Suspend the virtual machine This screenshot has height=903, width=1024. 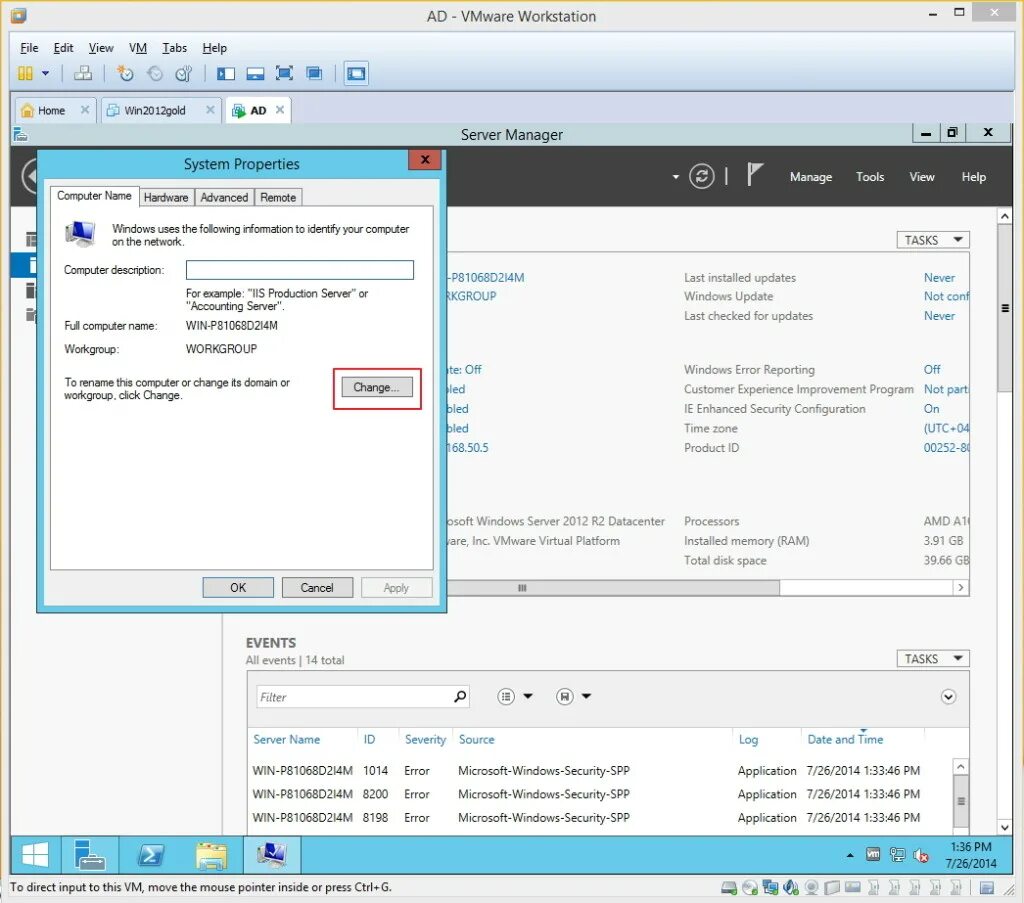pyautogui.click(x=25, y=72)
